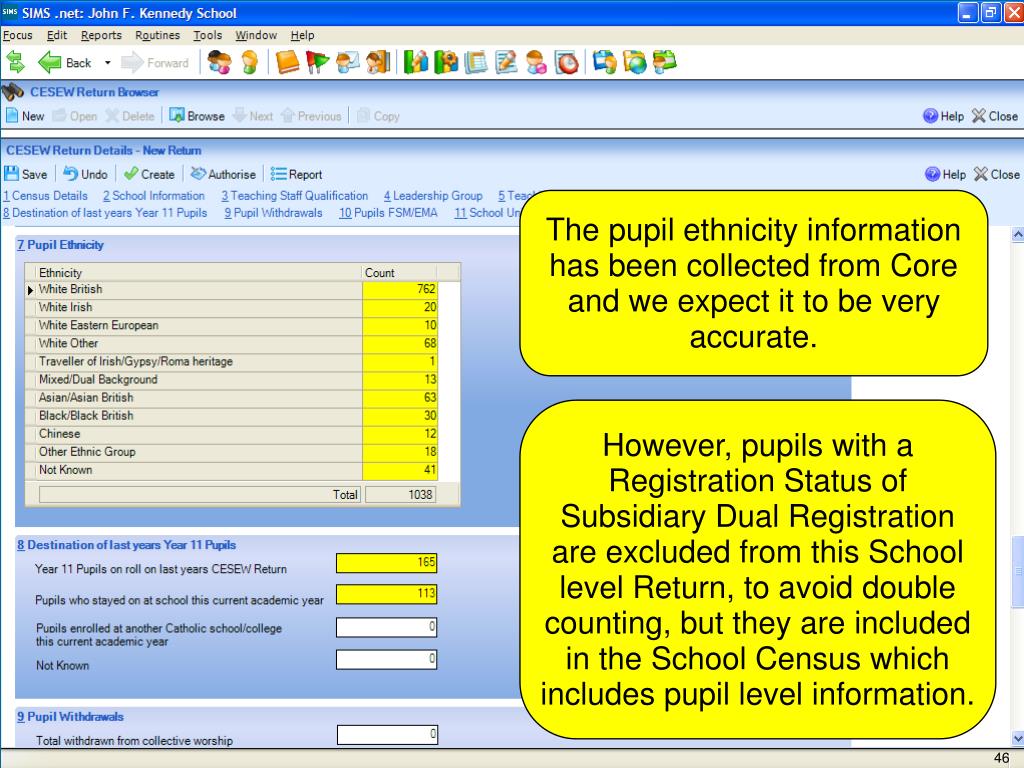Click the green chart with gear icon

[446, 62]
